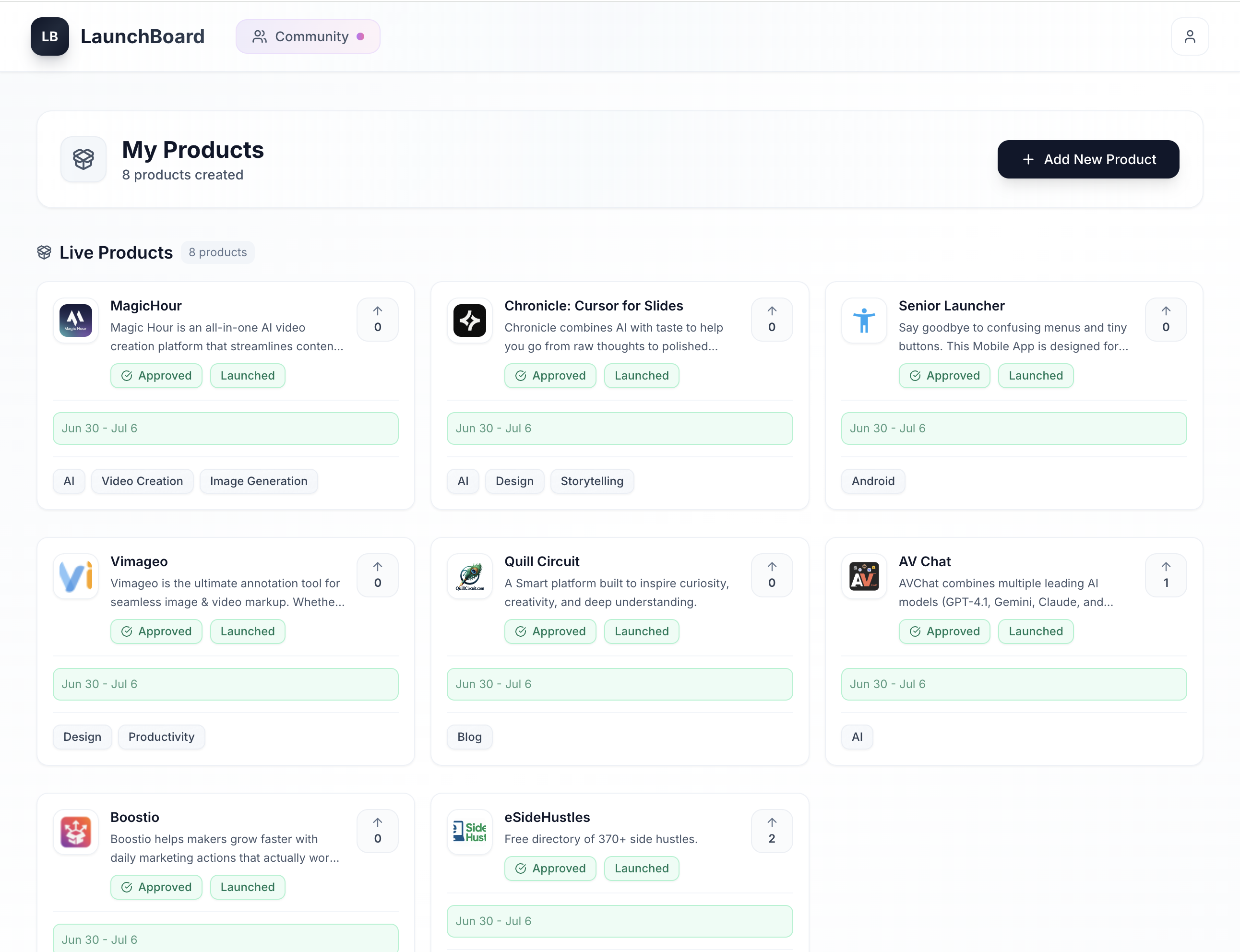Click the MagicHour product logo
The height and width of the screenshot is (952, 1240).
tap(76, 321)
